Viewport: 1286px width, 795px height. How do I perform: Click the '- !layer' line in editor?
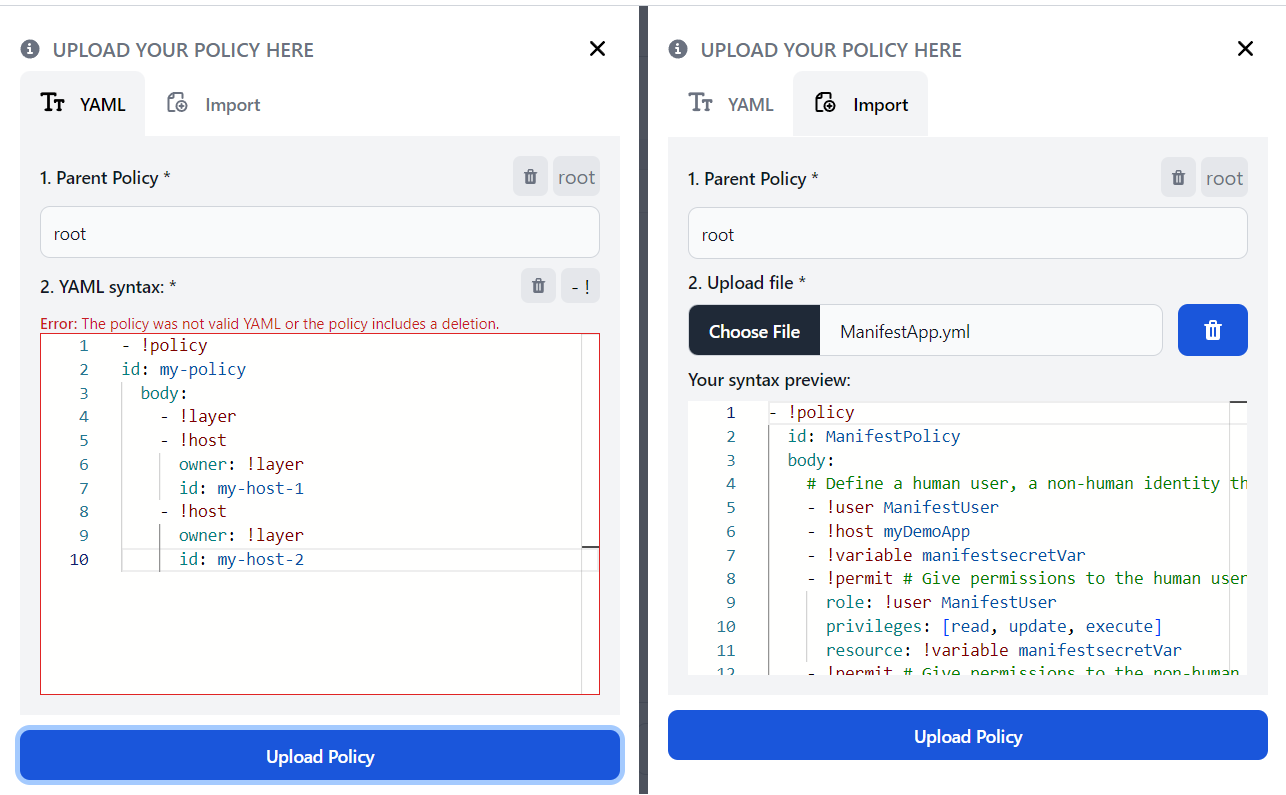coord(198,416)
